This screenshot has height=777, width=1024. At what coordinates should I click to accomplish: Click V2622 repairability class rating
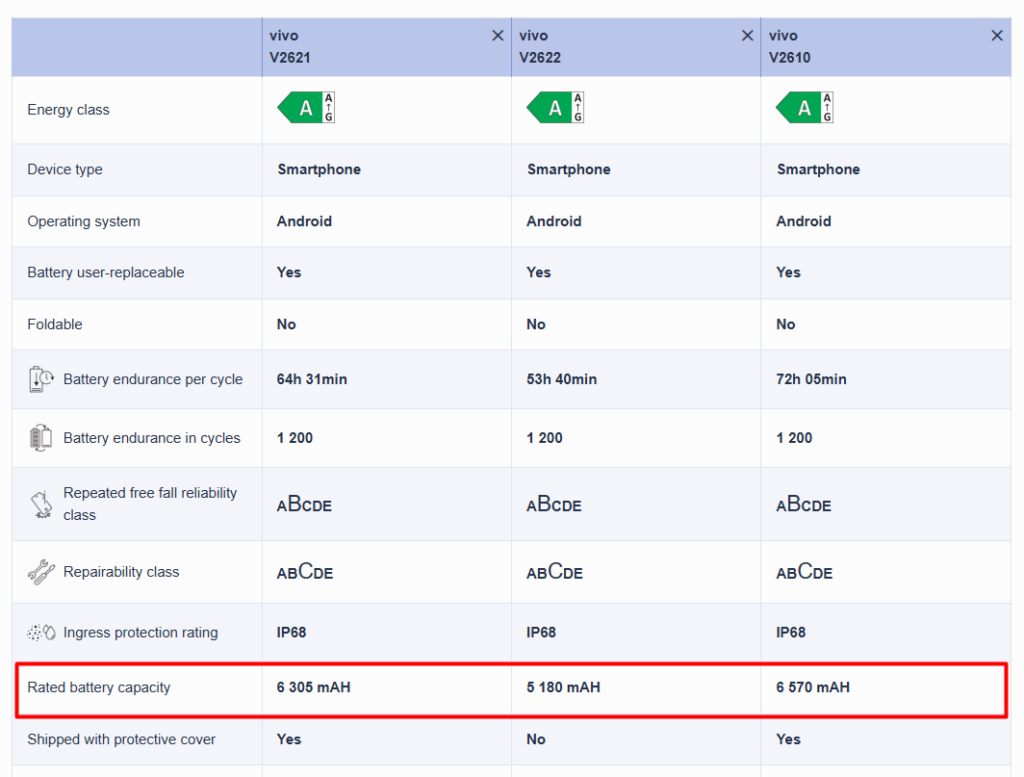554,571
